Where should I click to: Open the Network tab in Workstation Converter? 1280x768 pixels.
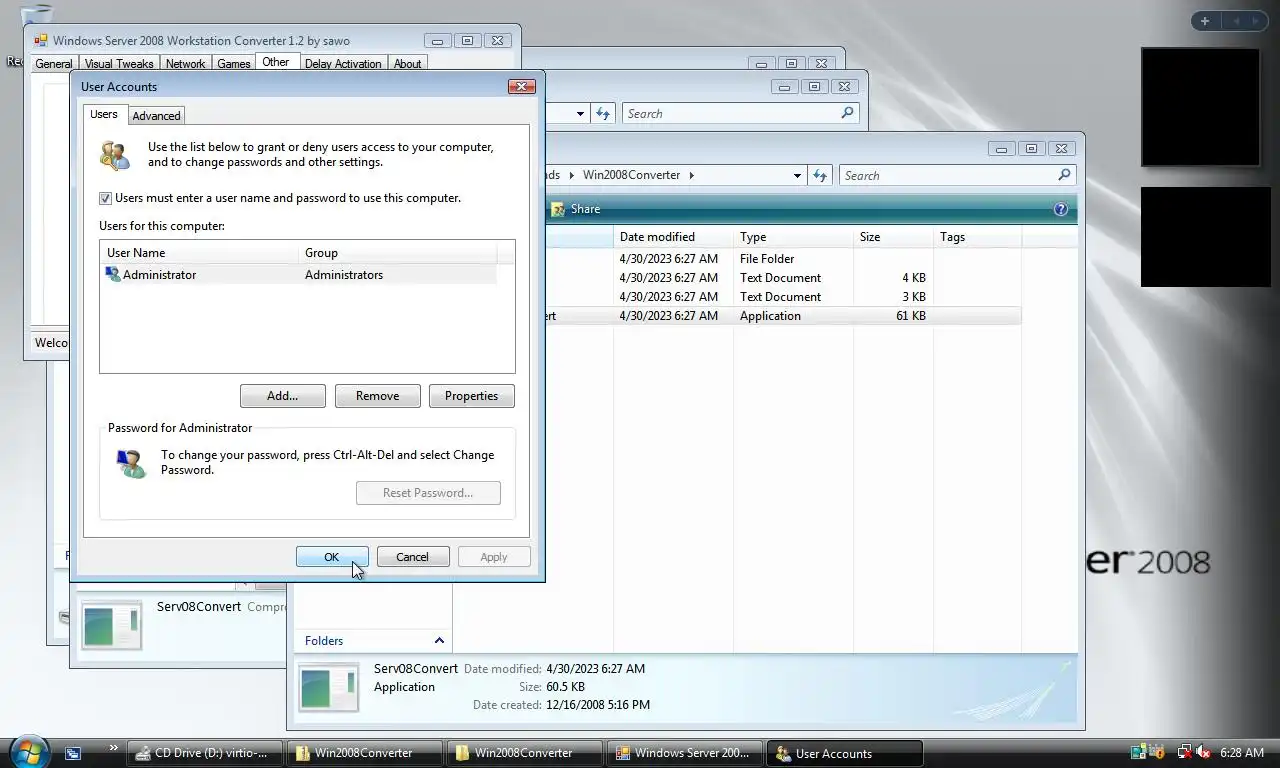pos(185,63)
